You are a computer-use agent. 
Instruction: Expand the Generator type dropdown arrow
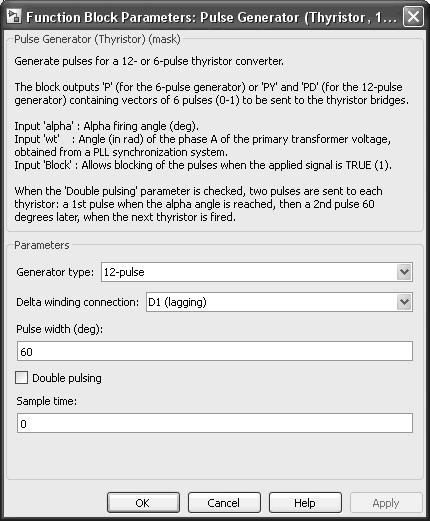tap(404, 272)
